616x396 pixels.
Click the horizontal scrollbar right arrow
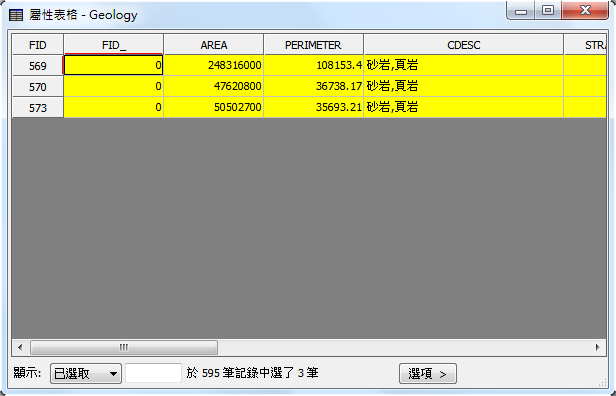pos(598,347)
